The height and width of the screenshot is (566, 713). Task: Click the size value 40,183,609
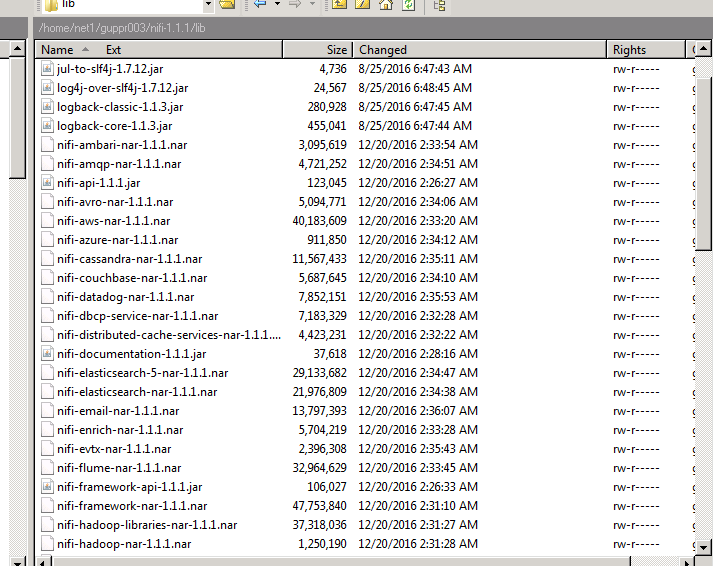(319, 221)
